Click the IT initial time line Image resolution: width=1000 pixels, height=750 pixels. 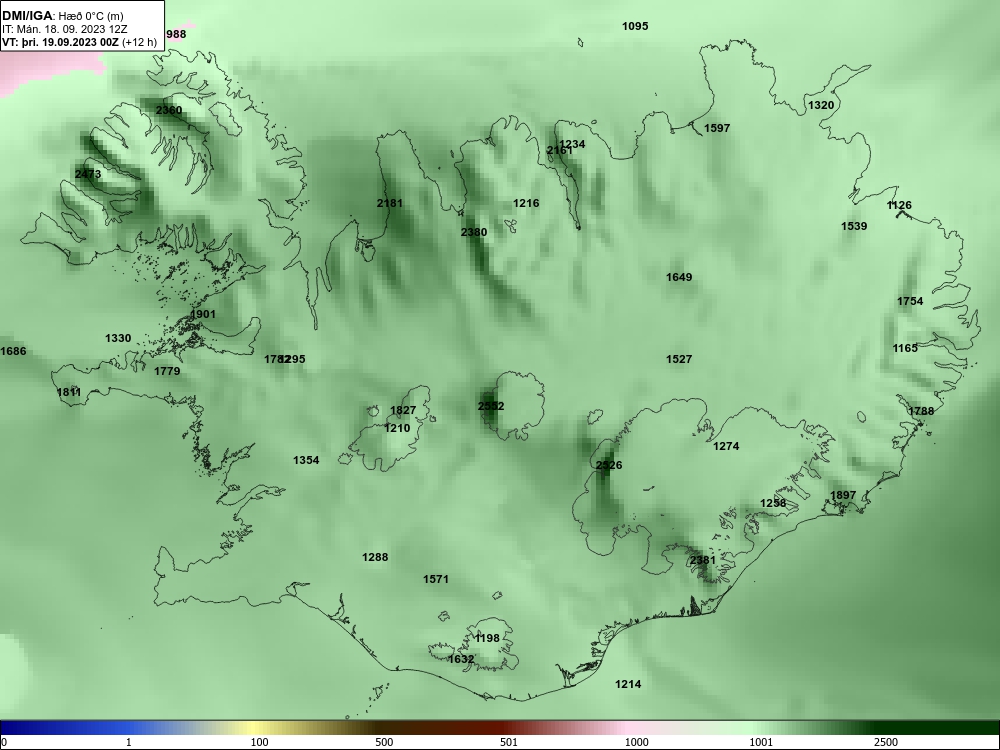64,29
